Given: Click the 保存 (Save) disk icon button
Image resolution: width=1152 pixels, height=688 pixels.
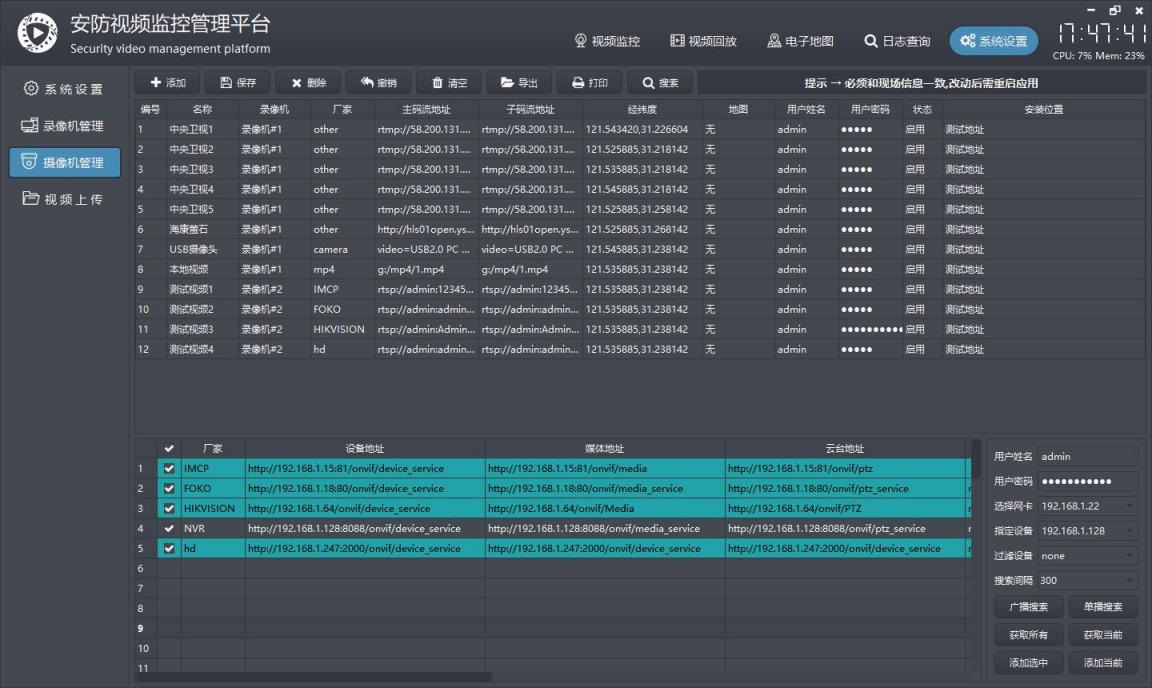Looking at the screenshot, I should click(238, 83).
